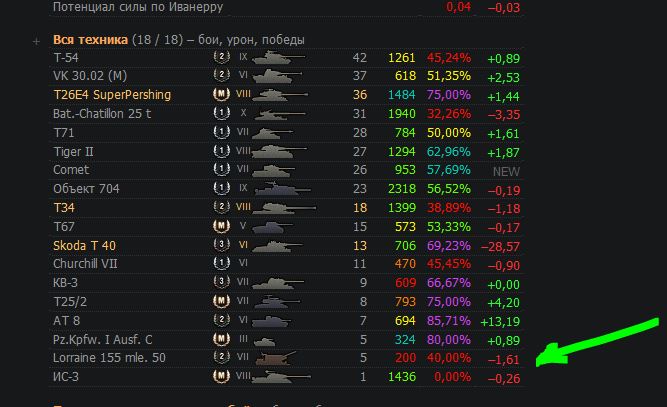Click the 85,71% win rate of AT 8
This screenshot has height=407, width=667.
tap(449, 321)
